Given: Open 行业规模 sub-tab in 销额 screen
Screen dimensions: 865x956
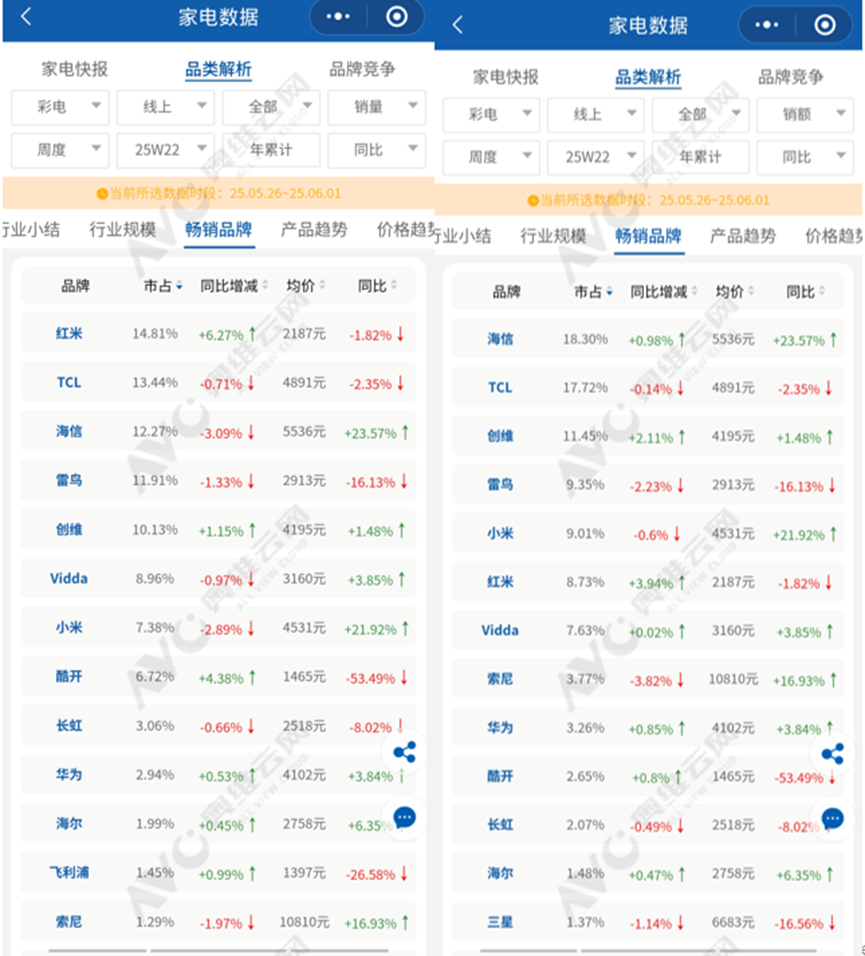Looking at the screenshot, I should (553, 236).
